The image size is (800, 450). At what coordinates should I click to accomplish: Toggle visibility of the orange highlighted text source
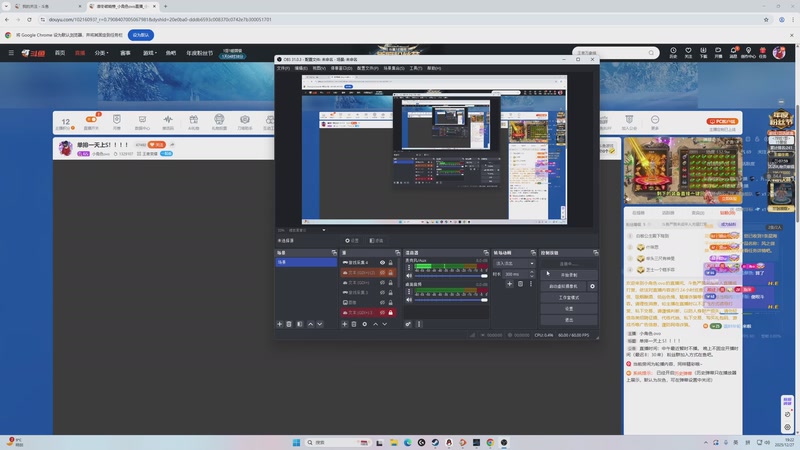(x=382, y=272)
